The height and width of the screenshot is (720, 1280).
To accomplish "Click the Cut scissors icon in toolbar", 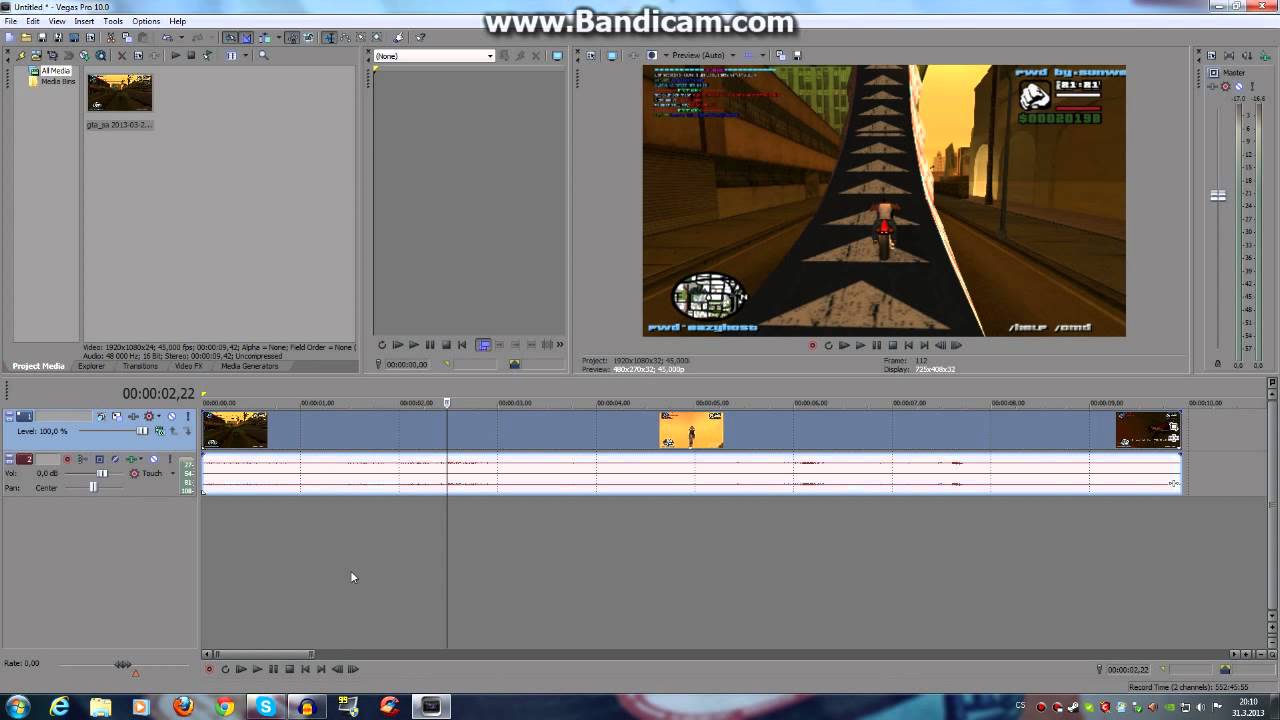I will pyautogui.click(x=110, y=37).
